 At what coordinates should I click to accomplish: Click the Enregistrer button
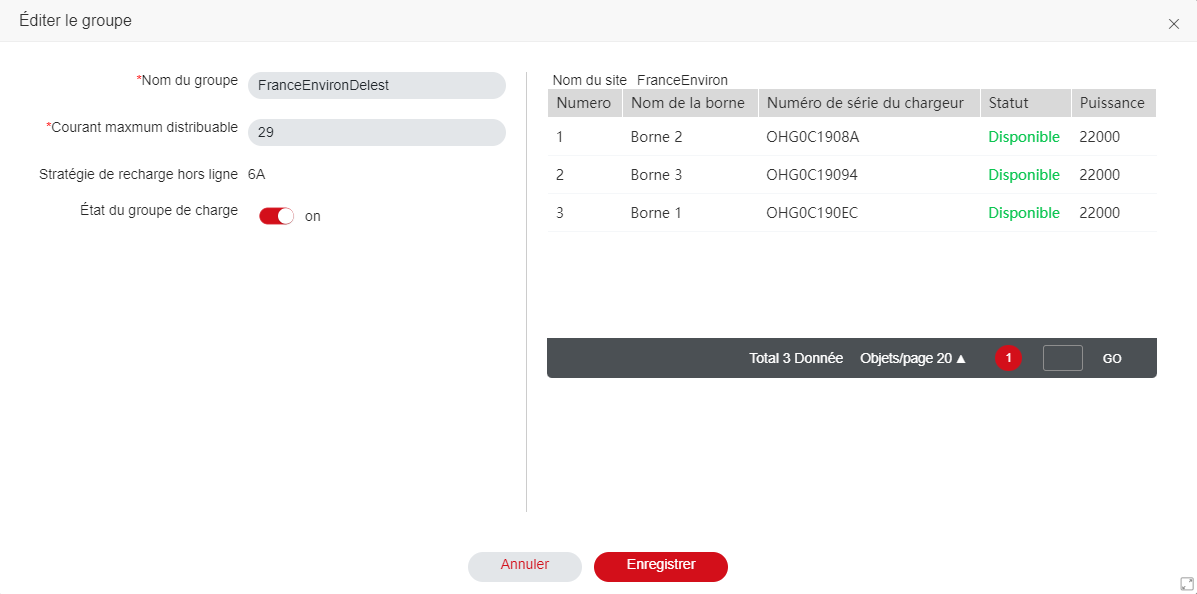click(660, 566)
